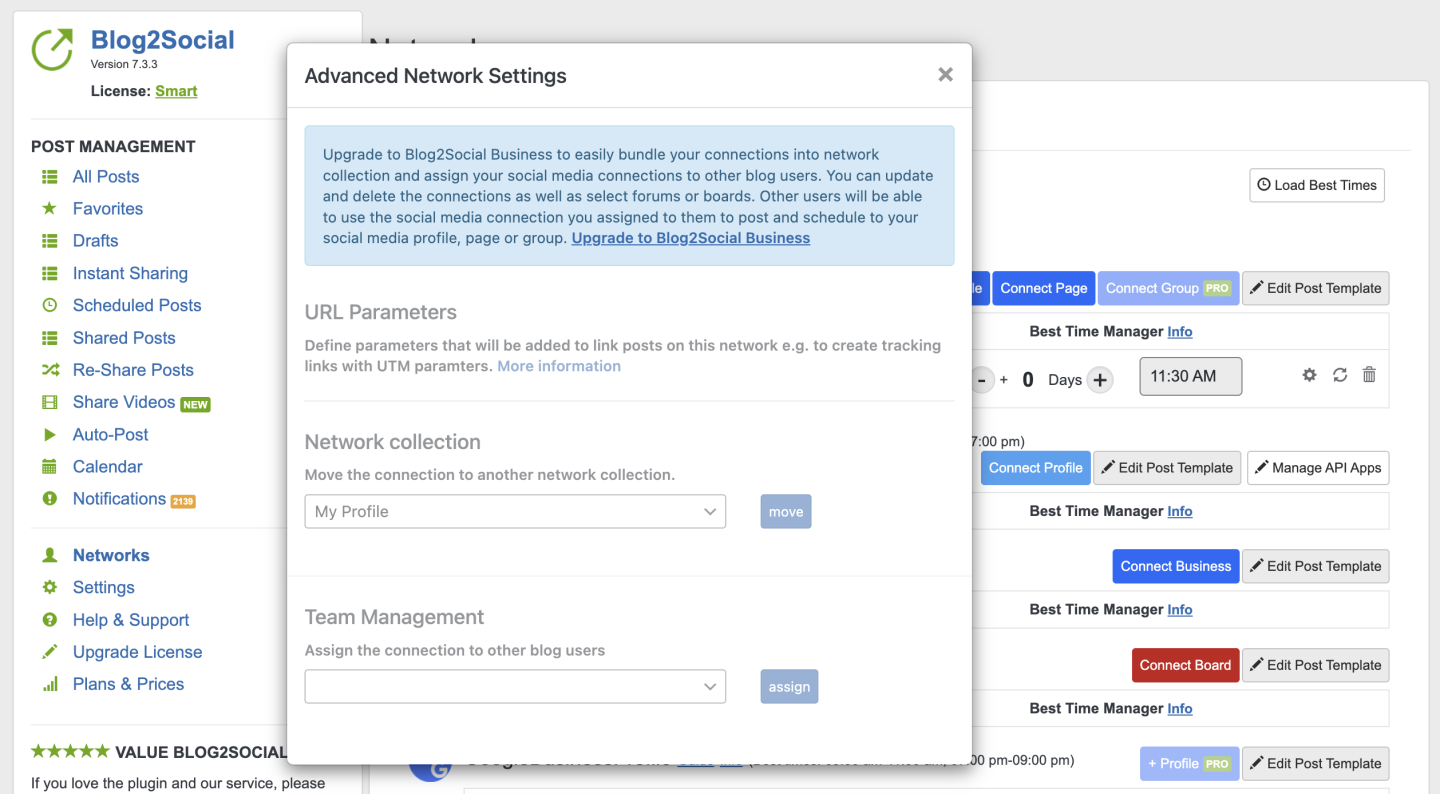The image size is (1440, 794).
Task: Click the Calendar icon in sidebar
Action: (x=49, y=467)
